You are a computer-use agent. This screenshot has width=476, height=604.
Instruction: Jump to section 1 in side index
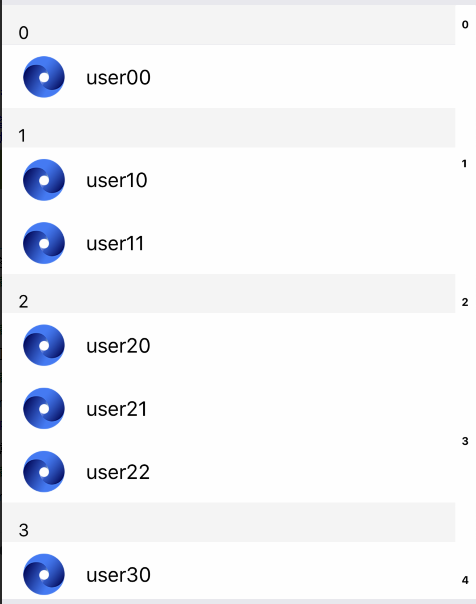(x=464, y=164)
